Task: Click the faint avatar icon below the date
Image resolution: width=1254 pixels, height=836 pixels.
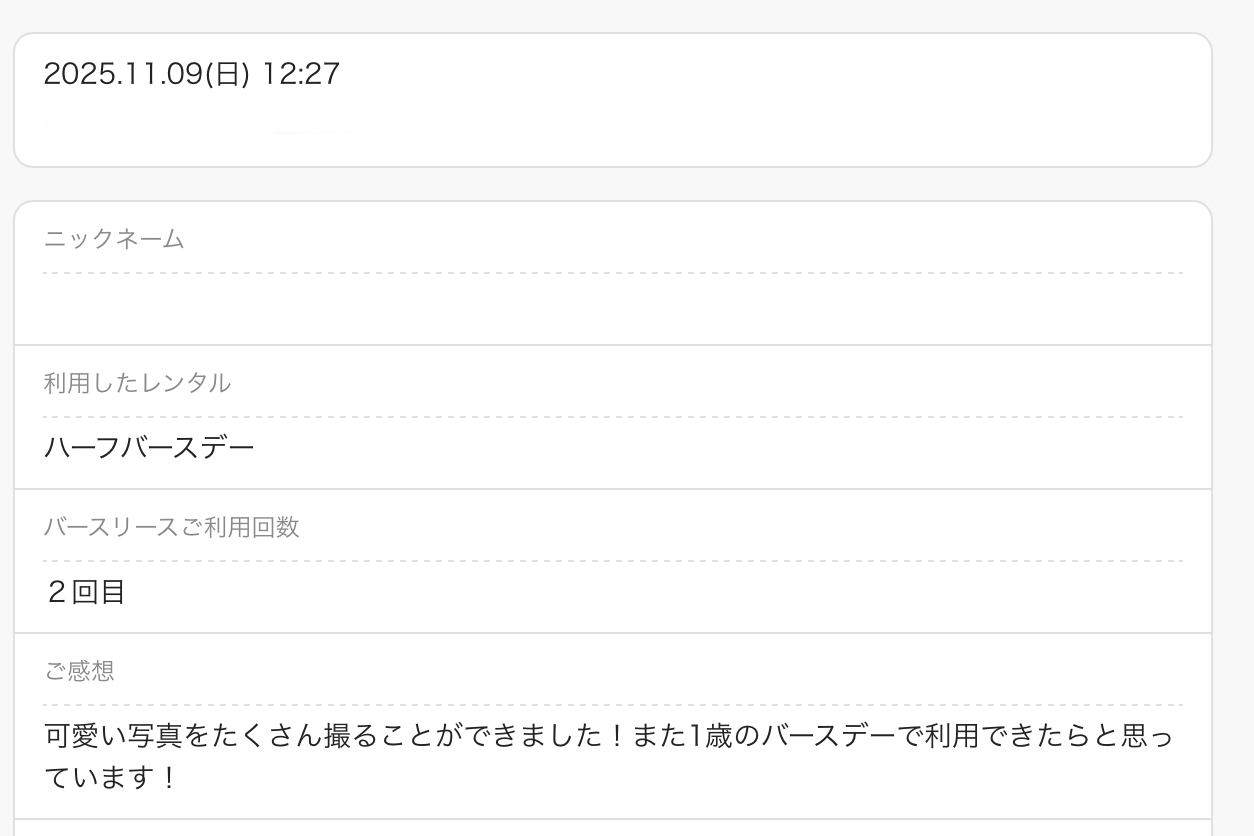Action: (x=62, y=120)
